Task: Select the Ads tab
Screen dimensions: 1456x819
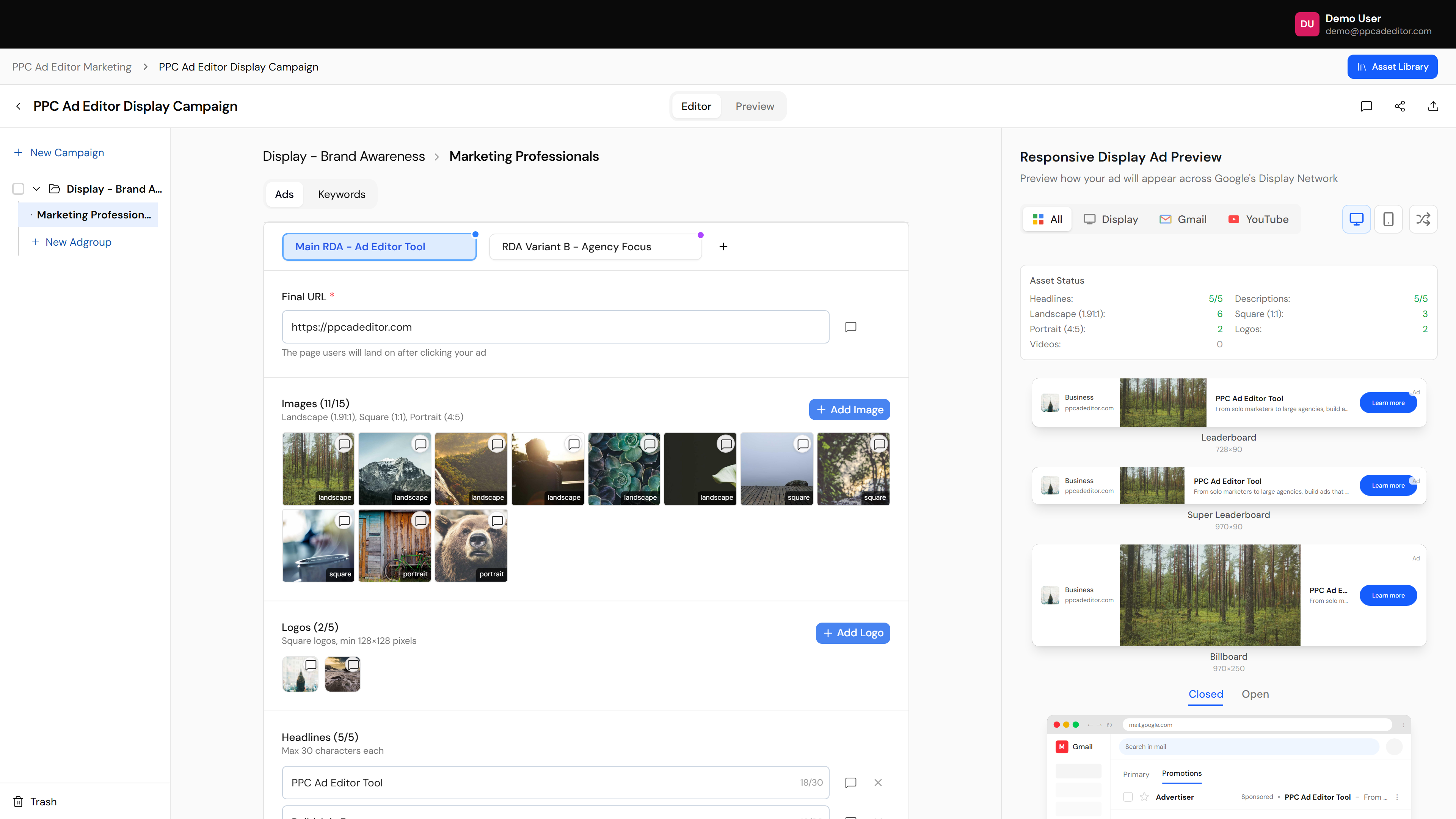Action: point(284,195)
